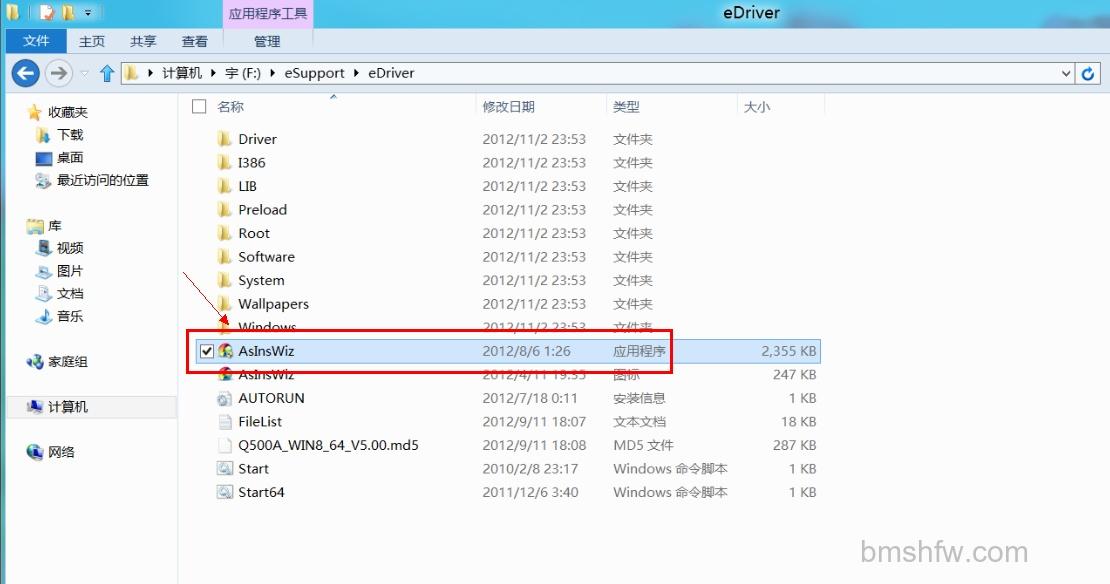Viewport: 1110px width, 584px height.
Task: Expand breadcrumb arrow after 宇 (F:)
Action: 273,73
